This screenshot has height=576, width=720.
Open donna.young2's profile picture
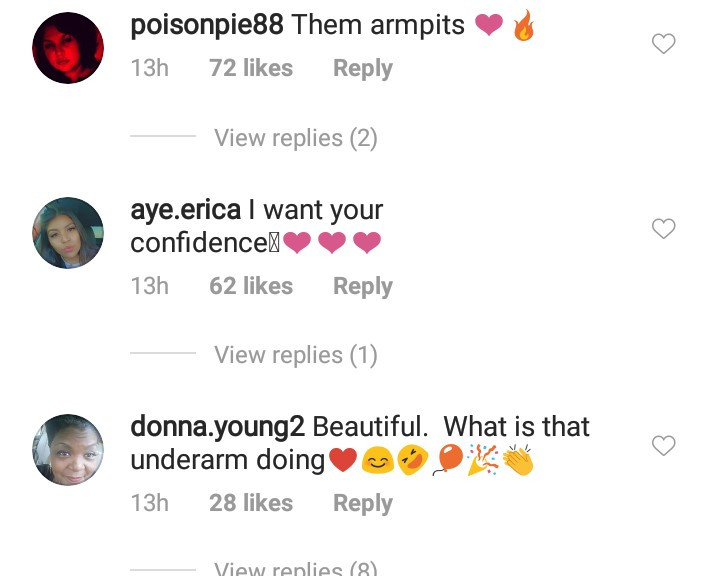[68, 449]
